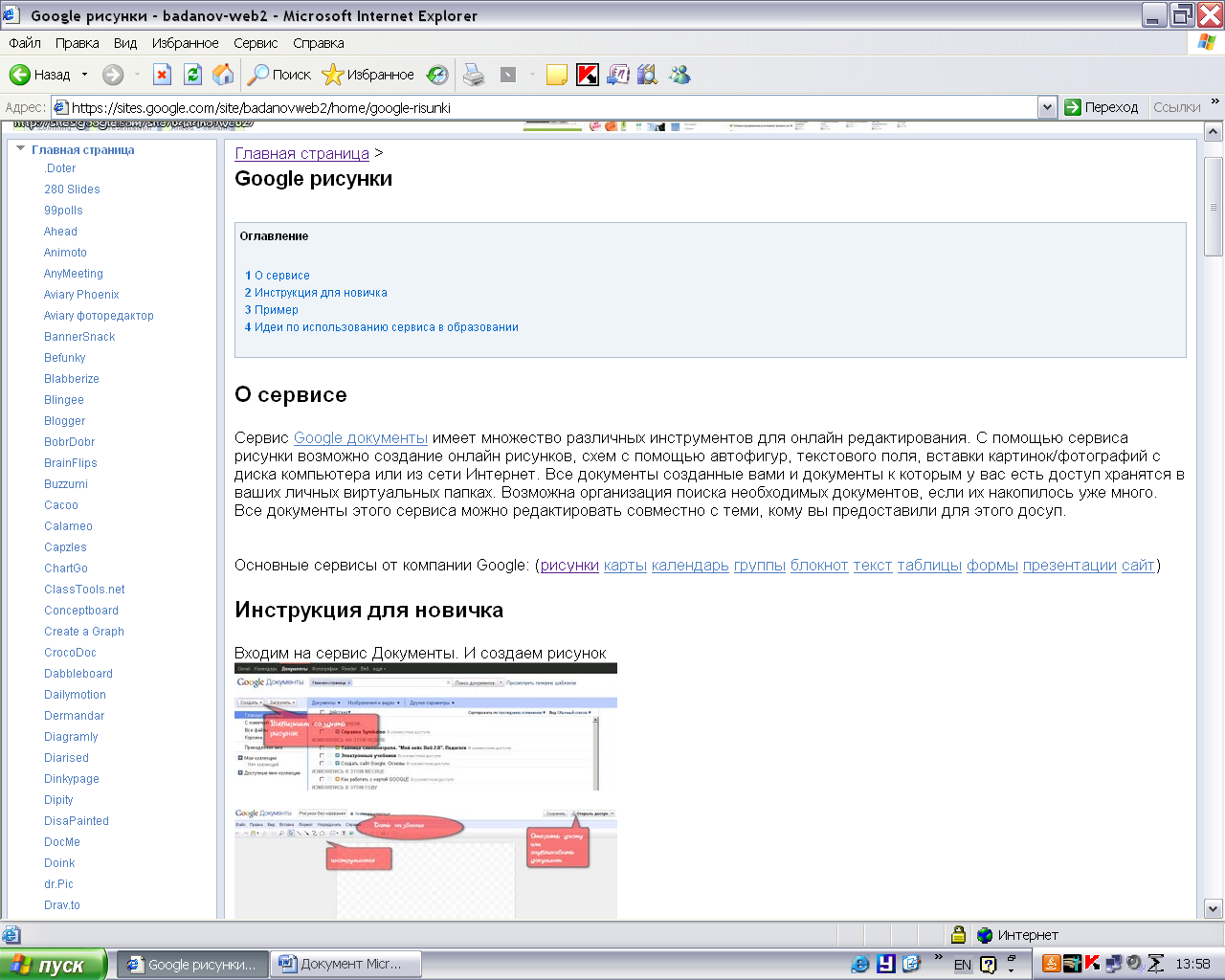The image size is (1225, 980).
Task: Collapse the Главная страница sidebar tree arrow
Action: [20, 148]
